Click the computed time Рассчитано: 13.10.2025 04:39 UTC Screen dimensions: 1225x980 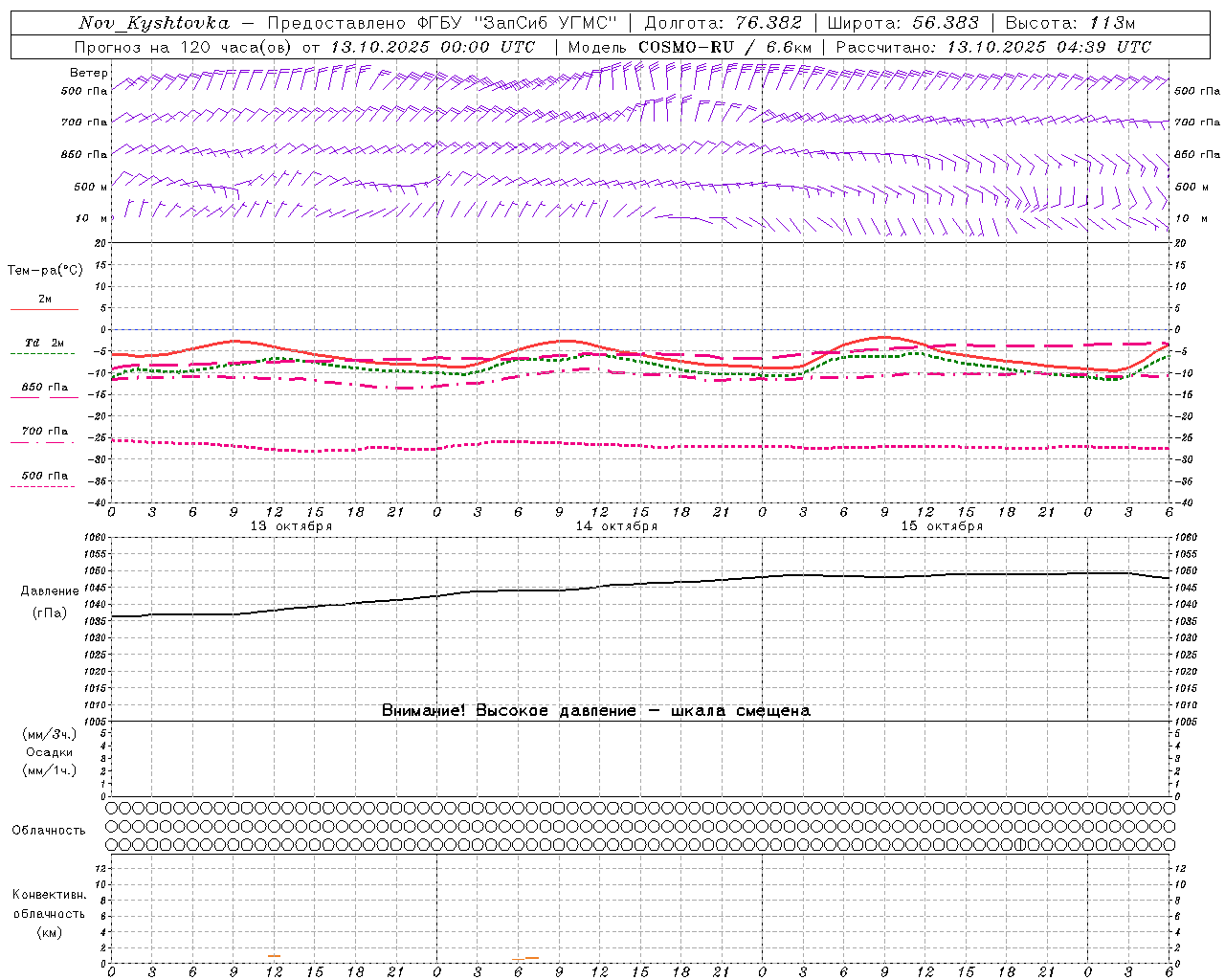pos(993,47)
